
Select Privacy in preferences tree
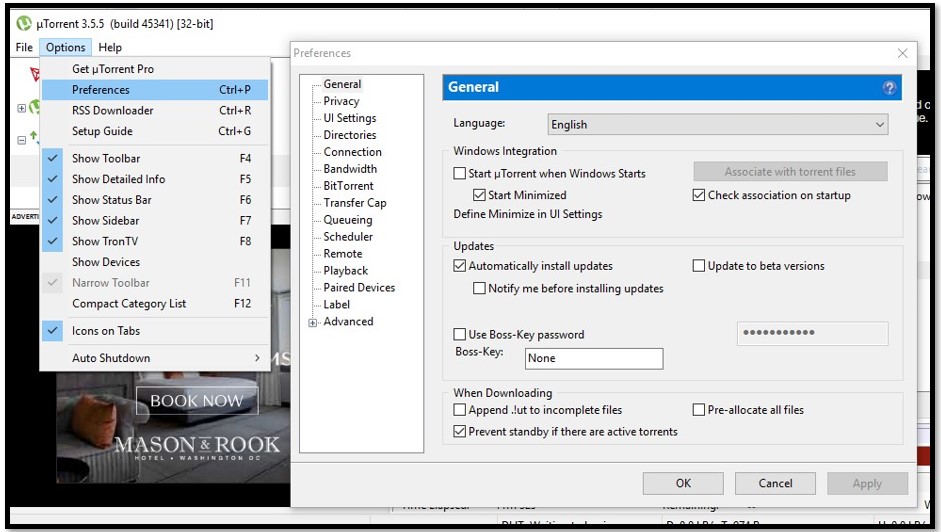click(341, 101)
